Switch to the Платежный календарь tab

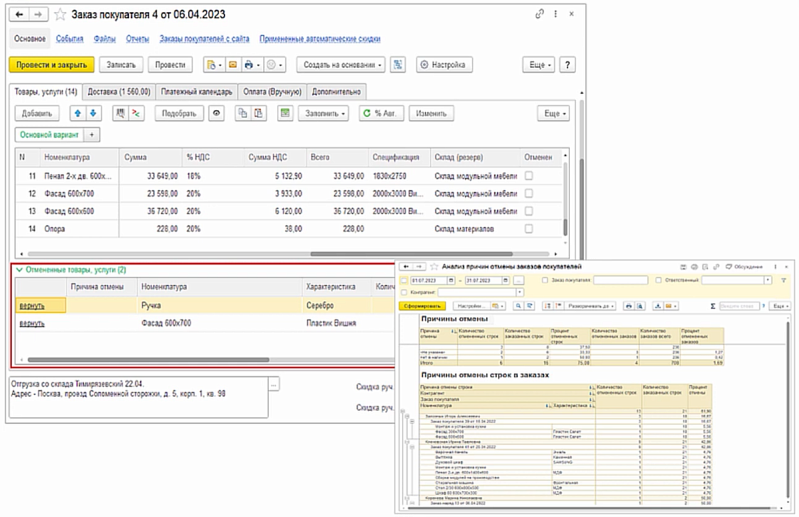pyautogui.click(x=197, y=92)
